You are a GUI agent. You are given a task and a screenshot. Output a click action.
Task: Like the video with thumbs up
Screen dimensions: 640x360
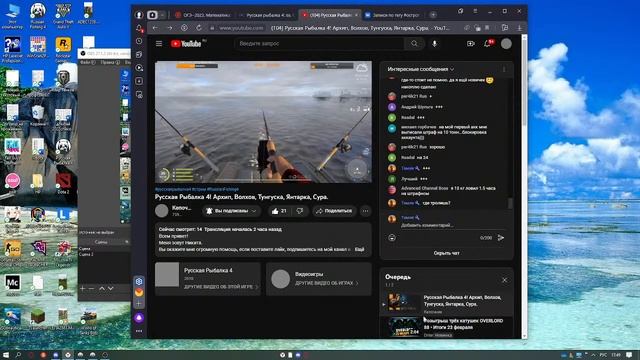pos(279,211)
